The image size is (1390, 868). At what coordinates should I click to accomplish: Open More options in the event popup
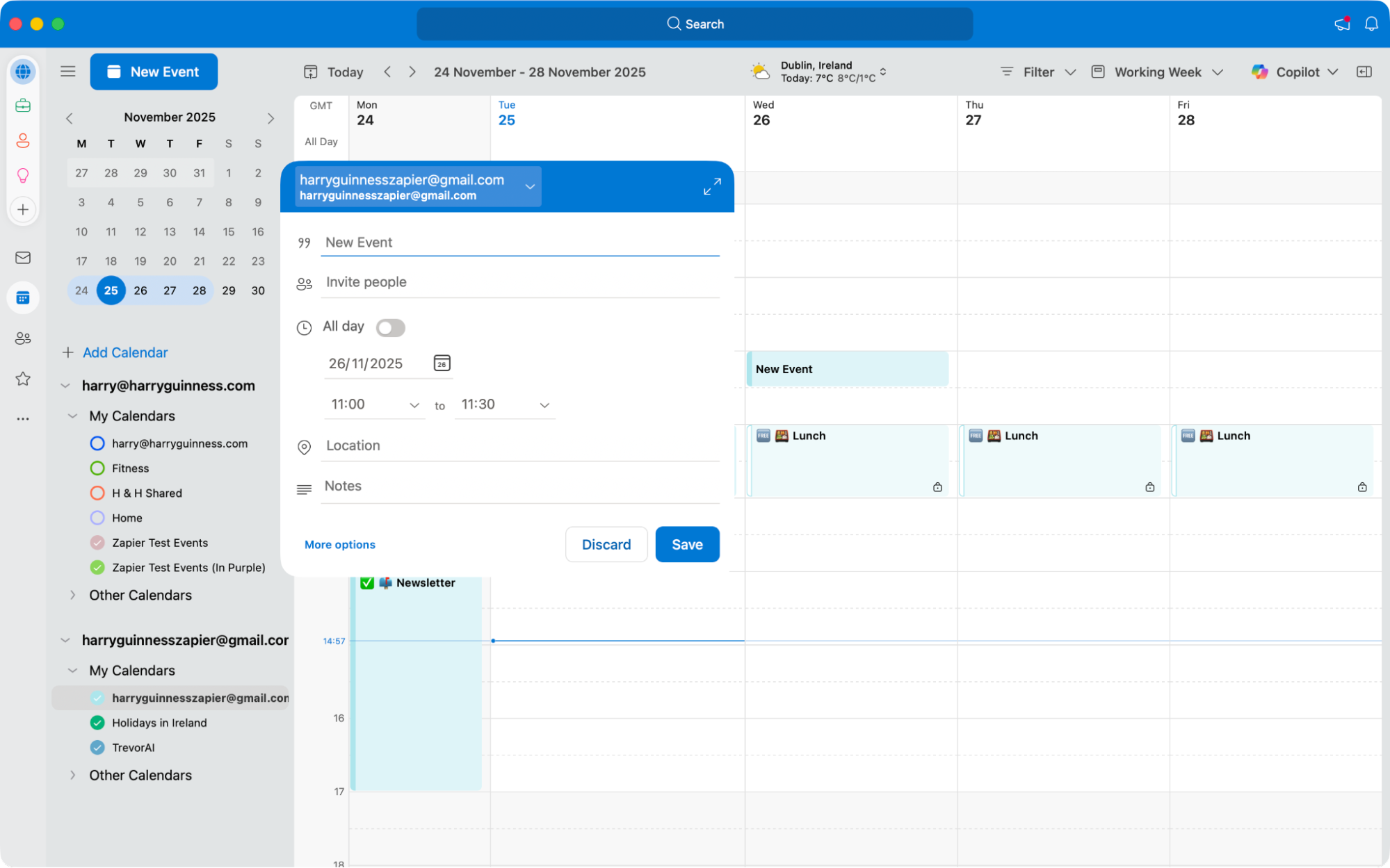coord(339,544)
